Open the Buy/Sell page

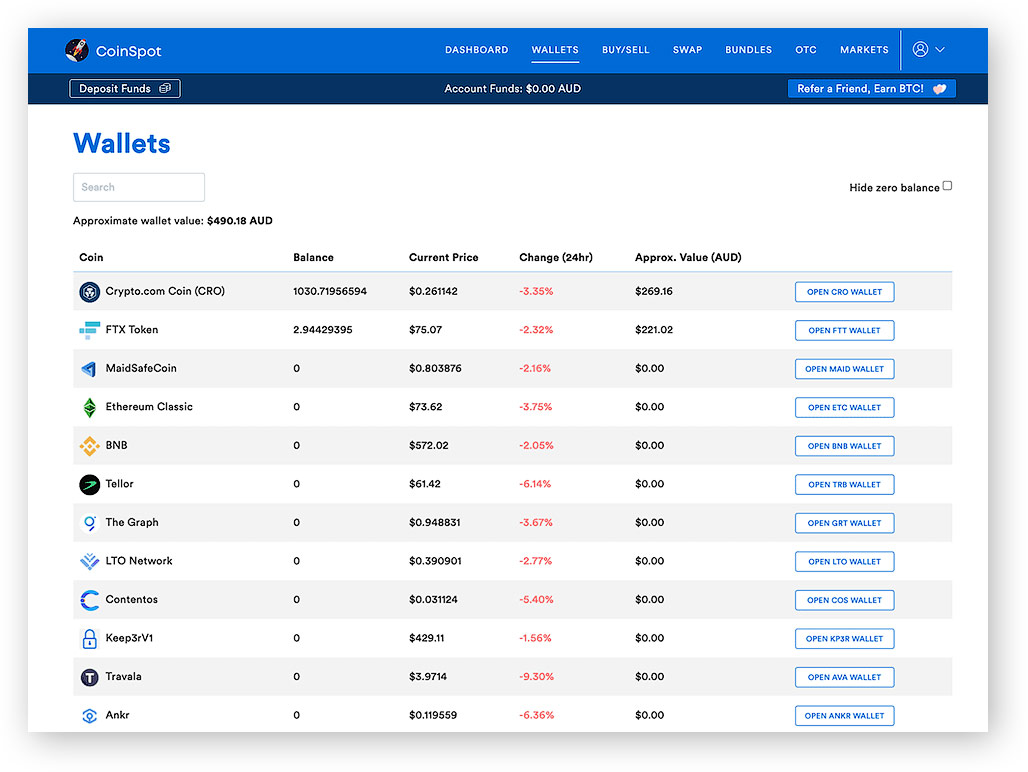625,50
